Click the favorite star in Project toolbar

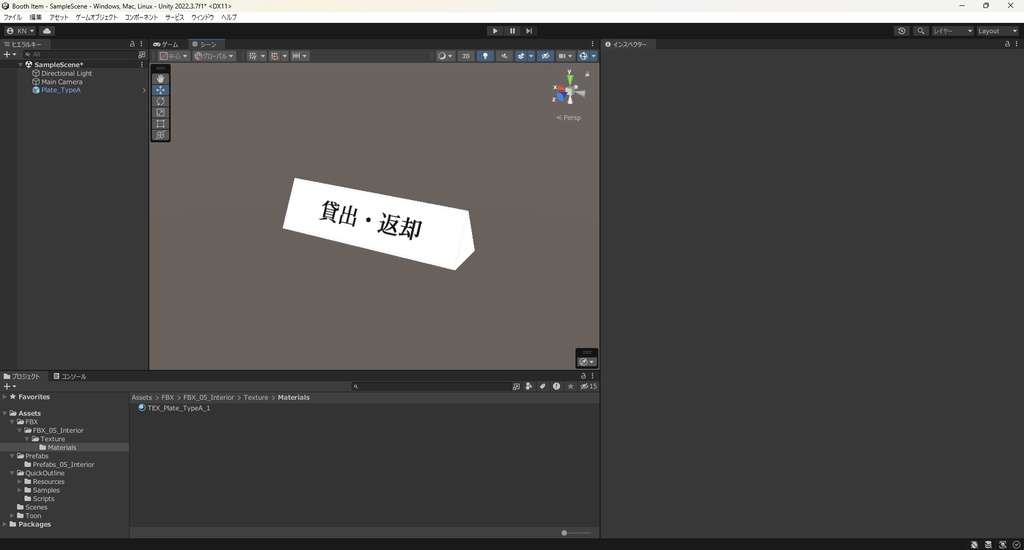(x=570, y=386)
